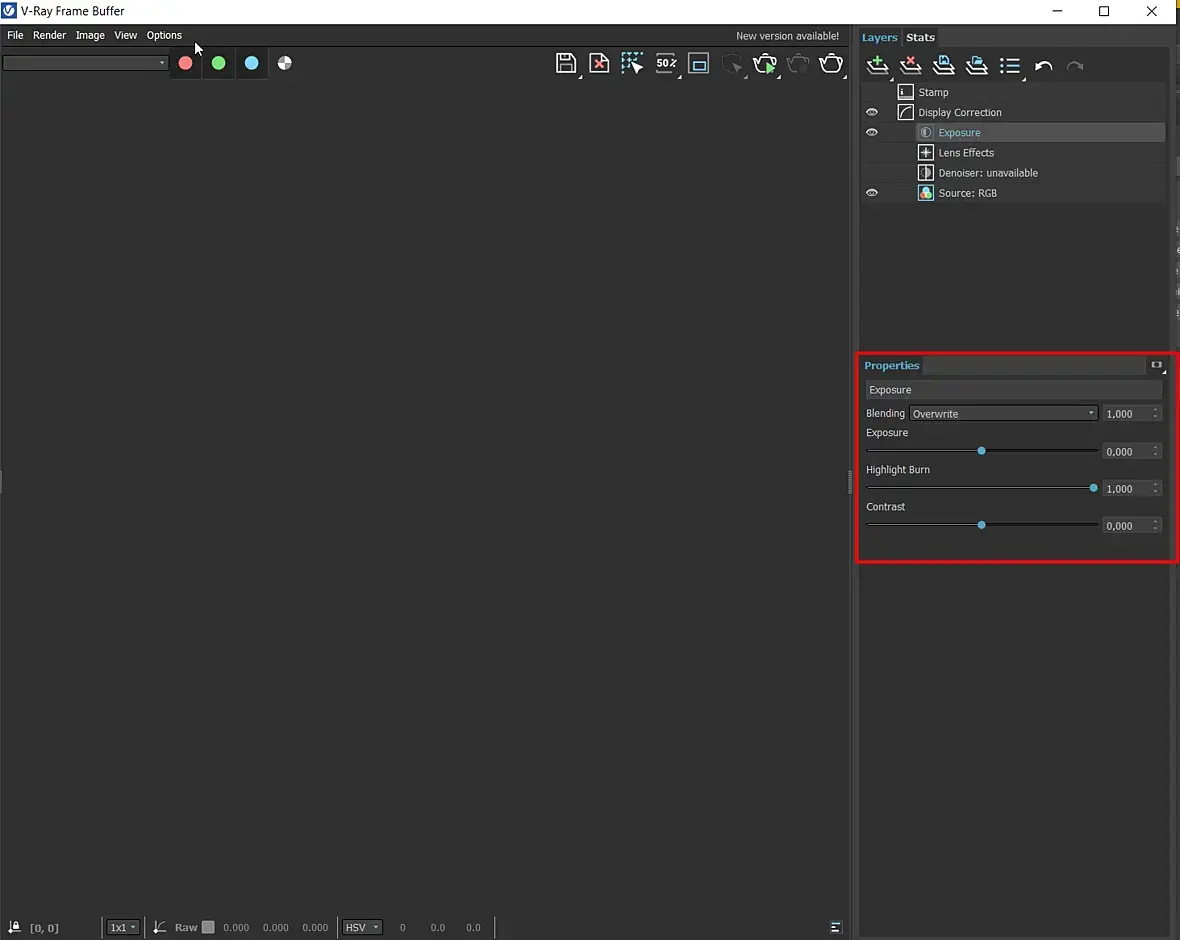Click the greyed-out teapot icon before Render
1180x940 pixels.
pyautogui.click(x=798, y=63)
